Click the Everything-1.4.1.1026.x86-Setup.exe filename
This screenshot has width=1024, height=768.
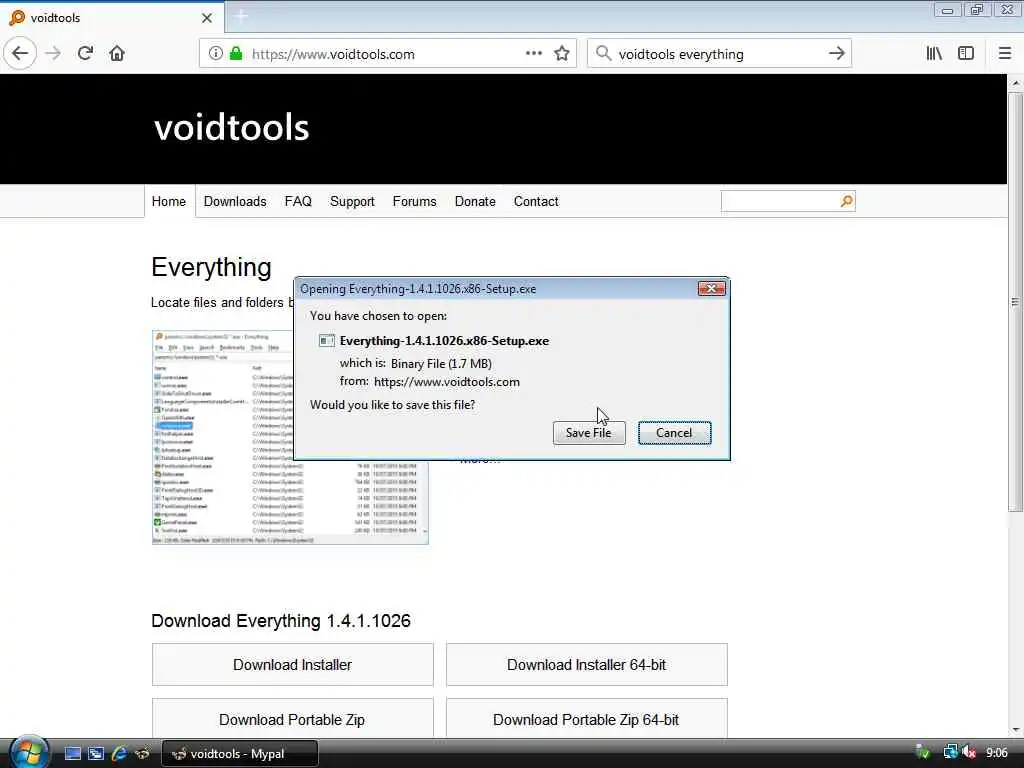click(x=444, y=341)
